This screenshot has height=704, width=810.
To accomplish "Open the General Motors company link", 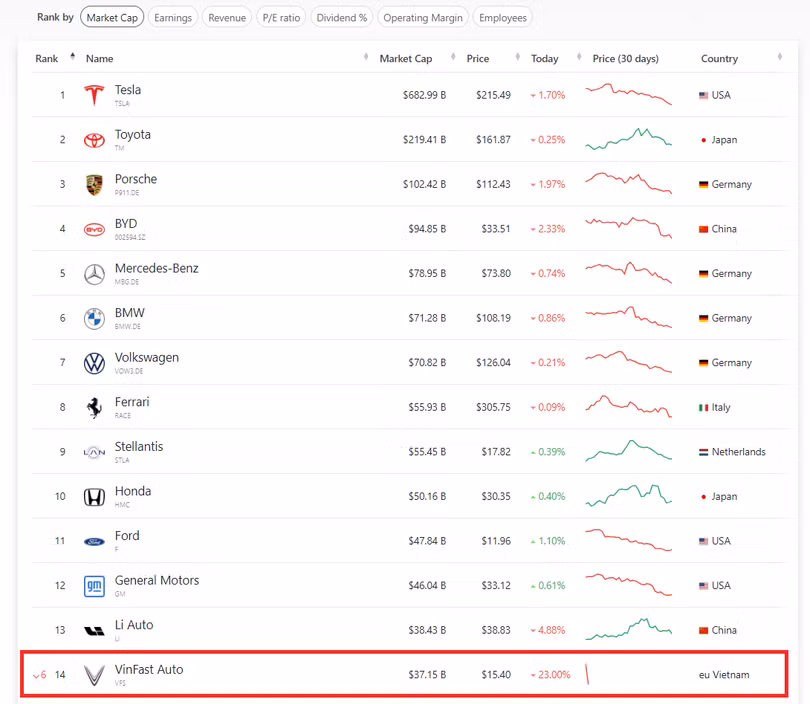I will 157,581.
